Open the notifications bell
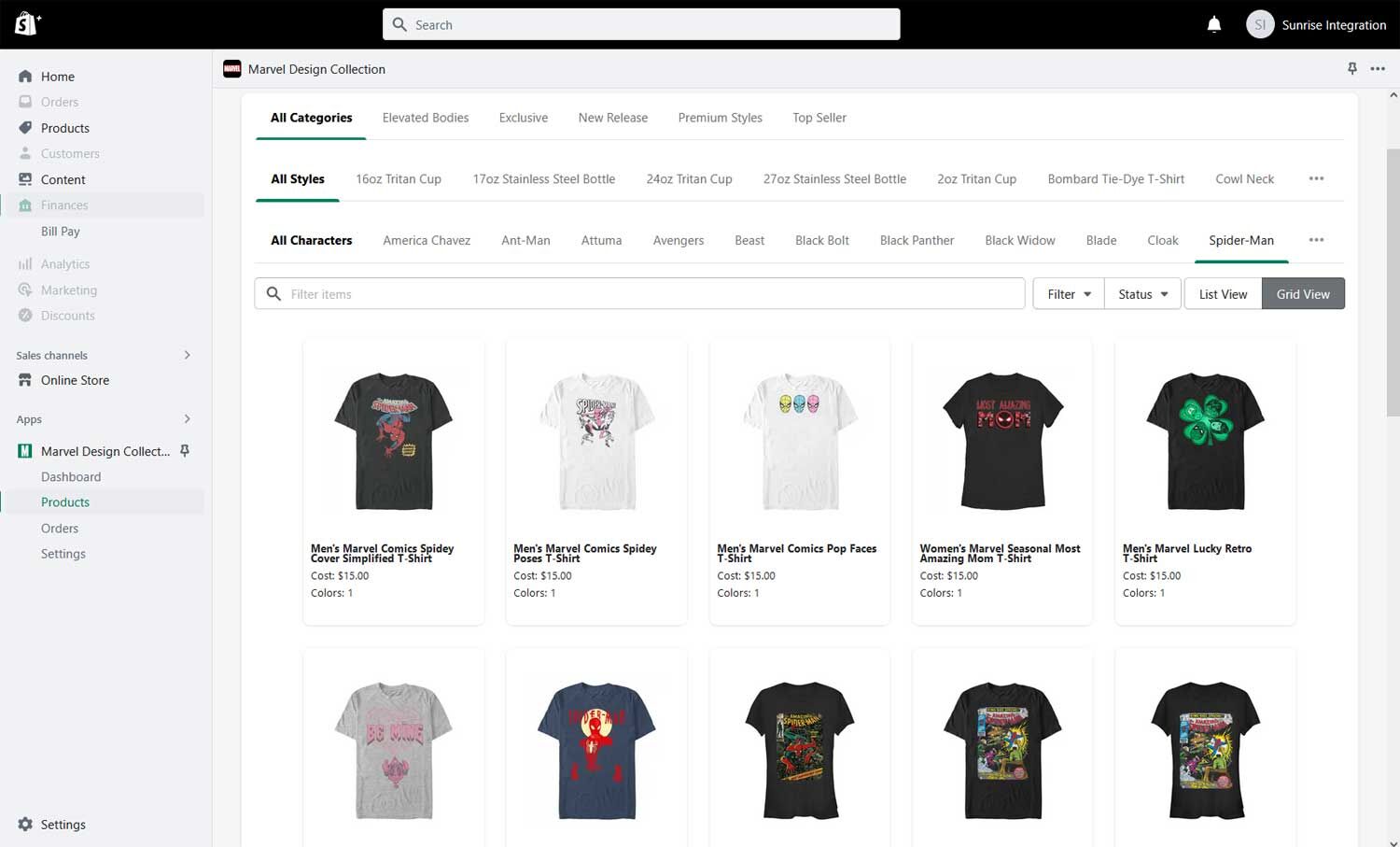Screen dimensions: 1400x847 (x=1213, y=24)
